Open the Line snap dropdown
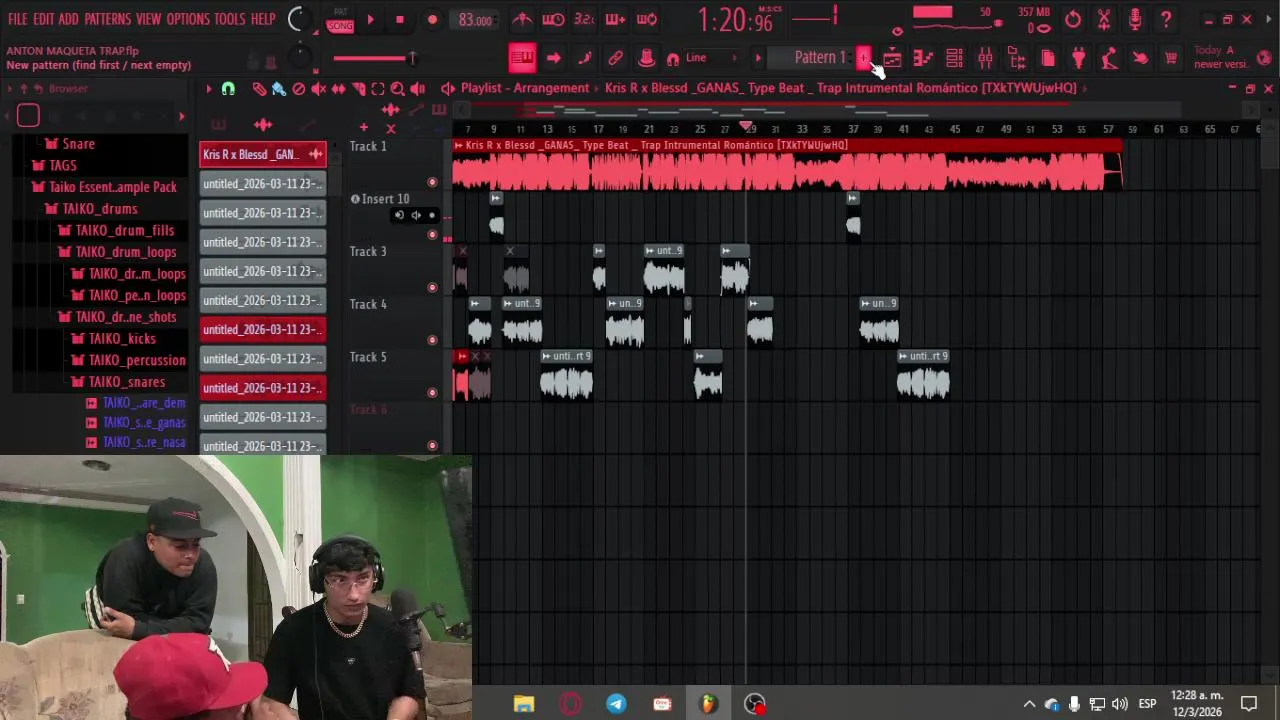Image resolution: width=1280 pixels, height=720 pixels. coord(709,58)
